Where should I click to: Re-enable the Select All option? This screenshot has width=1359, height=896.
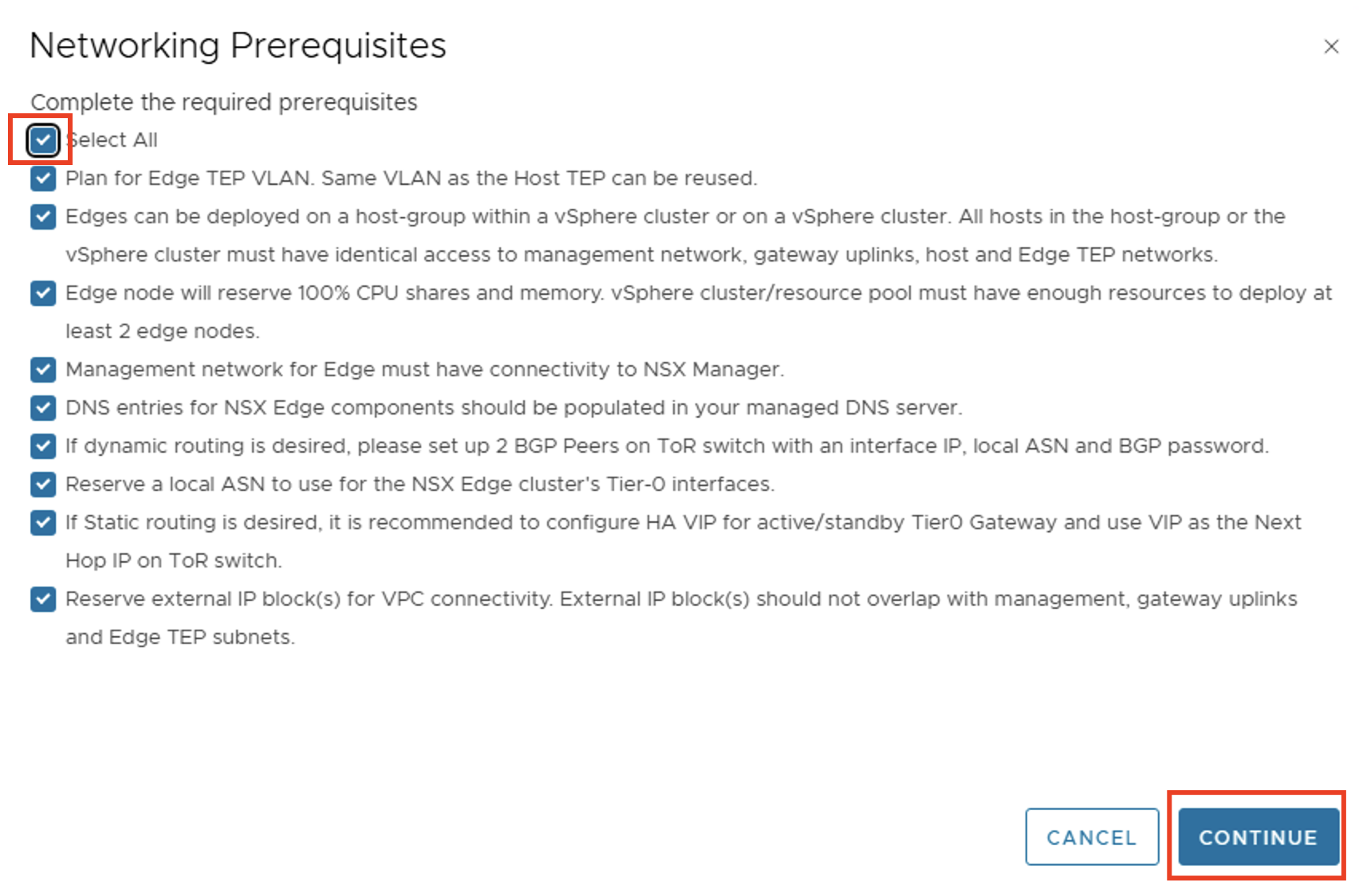click(43, 140)
